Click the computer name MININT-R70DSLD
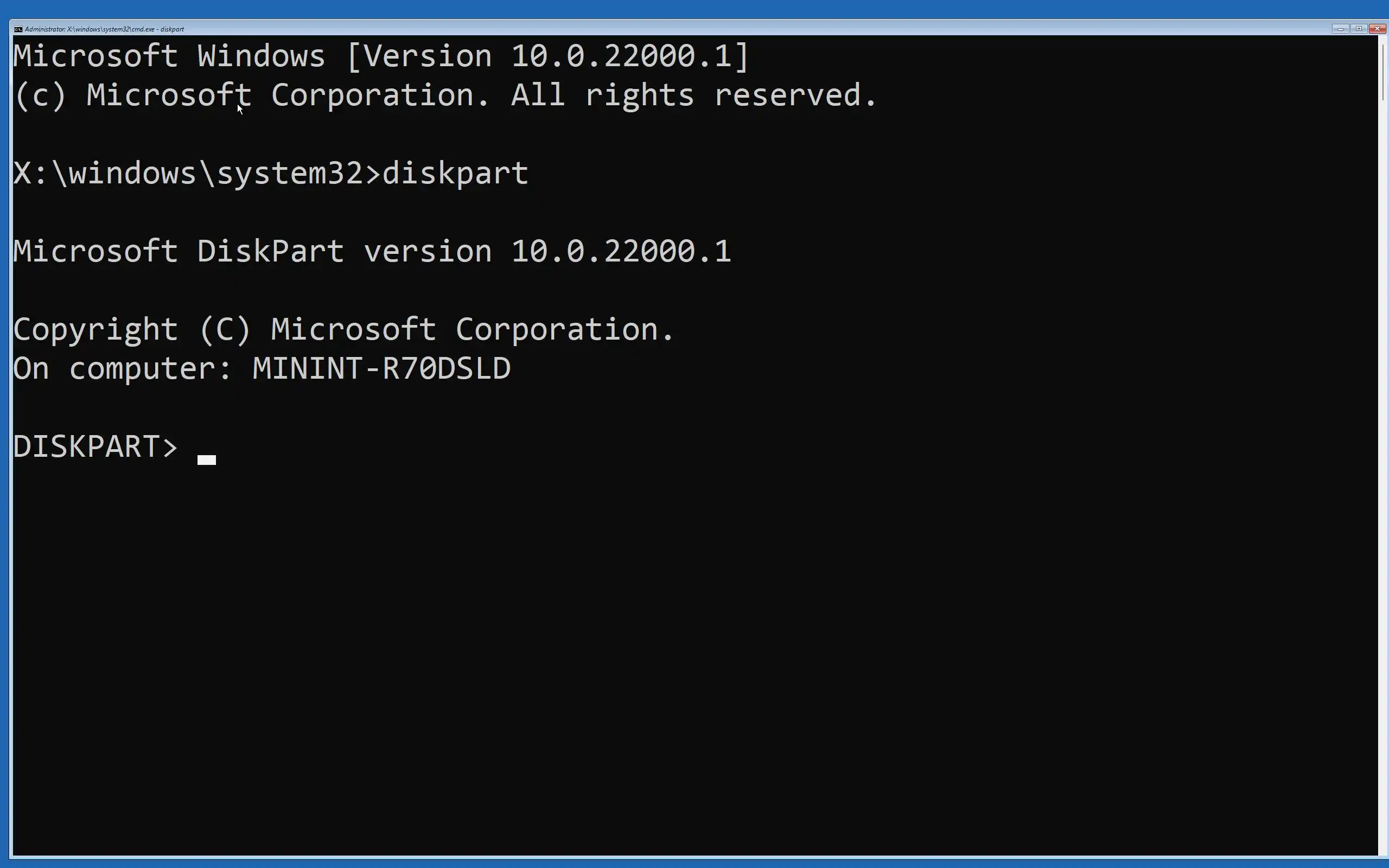Screen dimensions: 1389x868 [x=381, y=368]
